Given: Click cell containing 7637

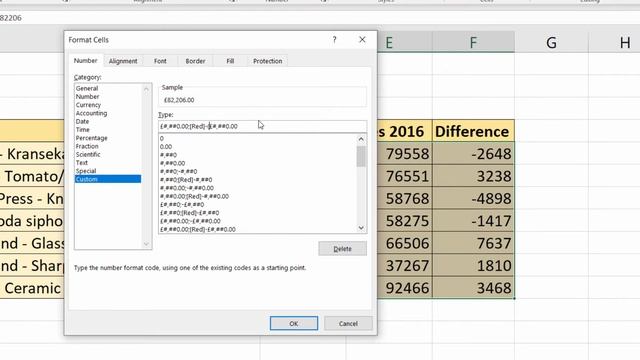Looking at the screenshot, I should coord(473,243).
